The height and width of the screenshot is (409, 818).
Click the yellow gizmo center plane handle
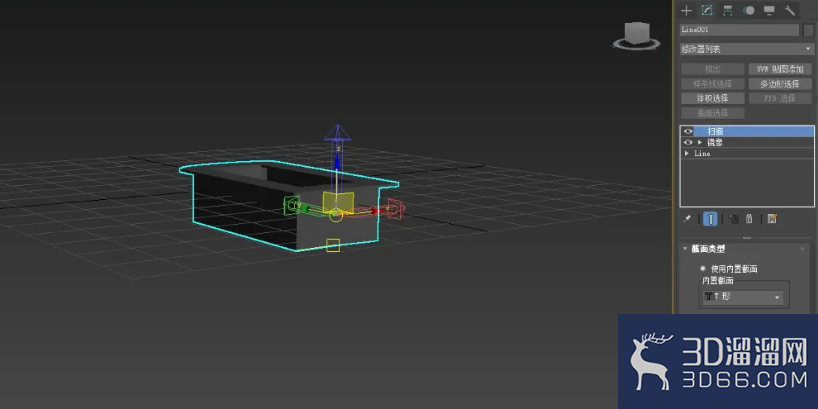pos(338,202)
